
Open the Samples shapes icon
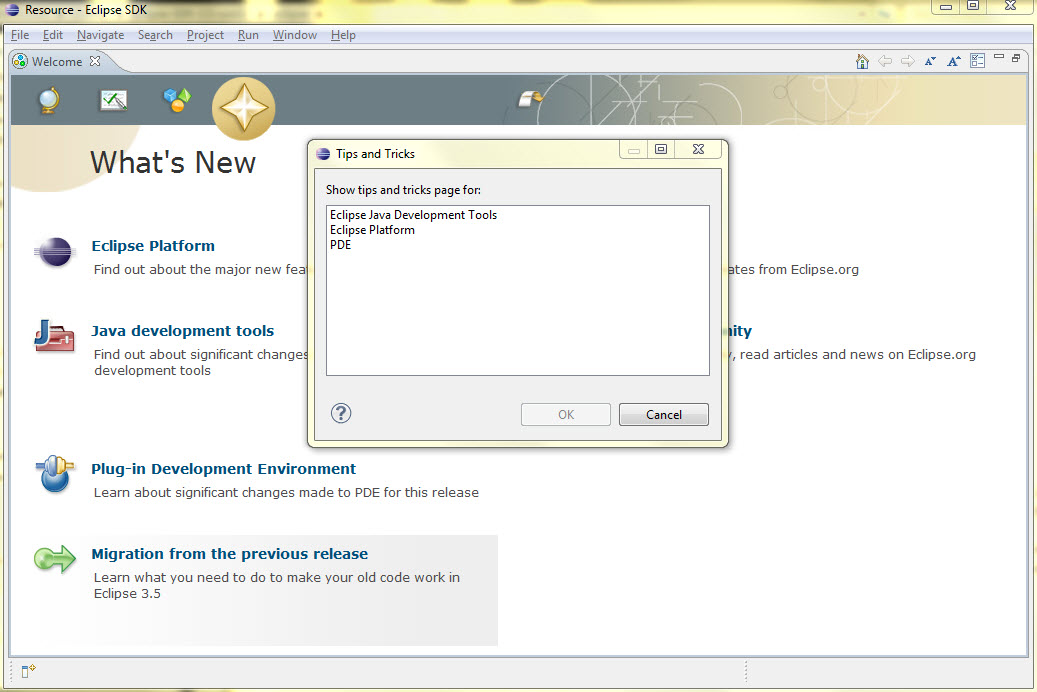coord(177,100)
